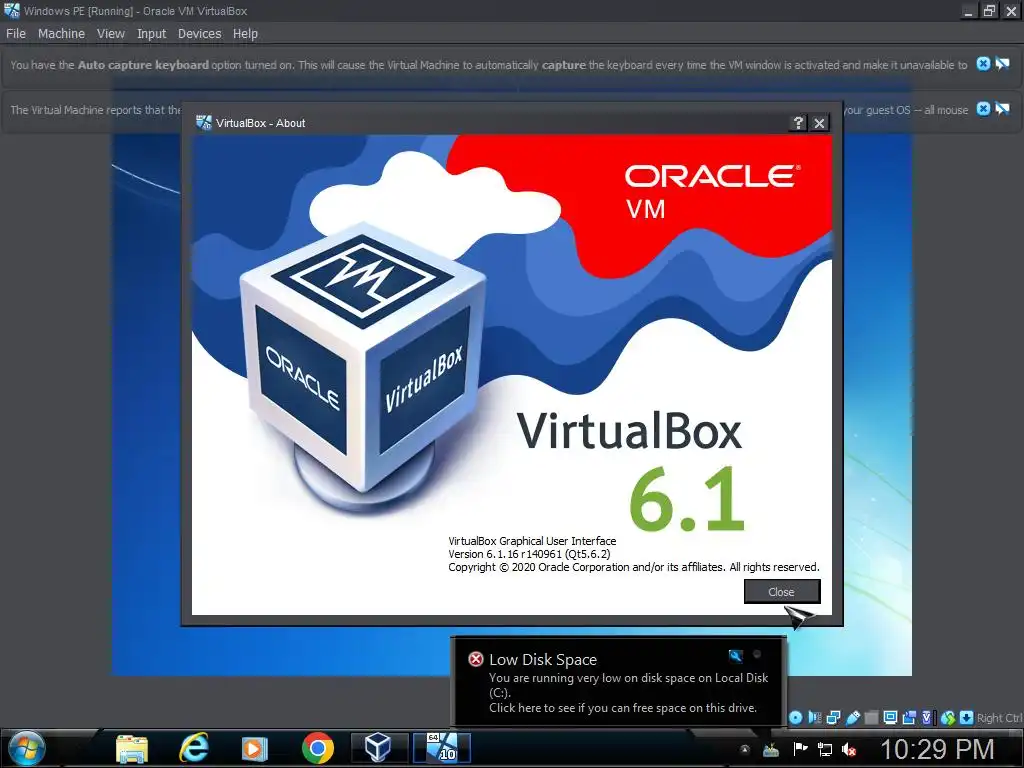The height and width of the screenshot is (768, 1024).
Task: Click the audio status bar indicator
Action: click(814, 718)
